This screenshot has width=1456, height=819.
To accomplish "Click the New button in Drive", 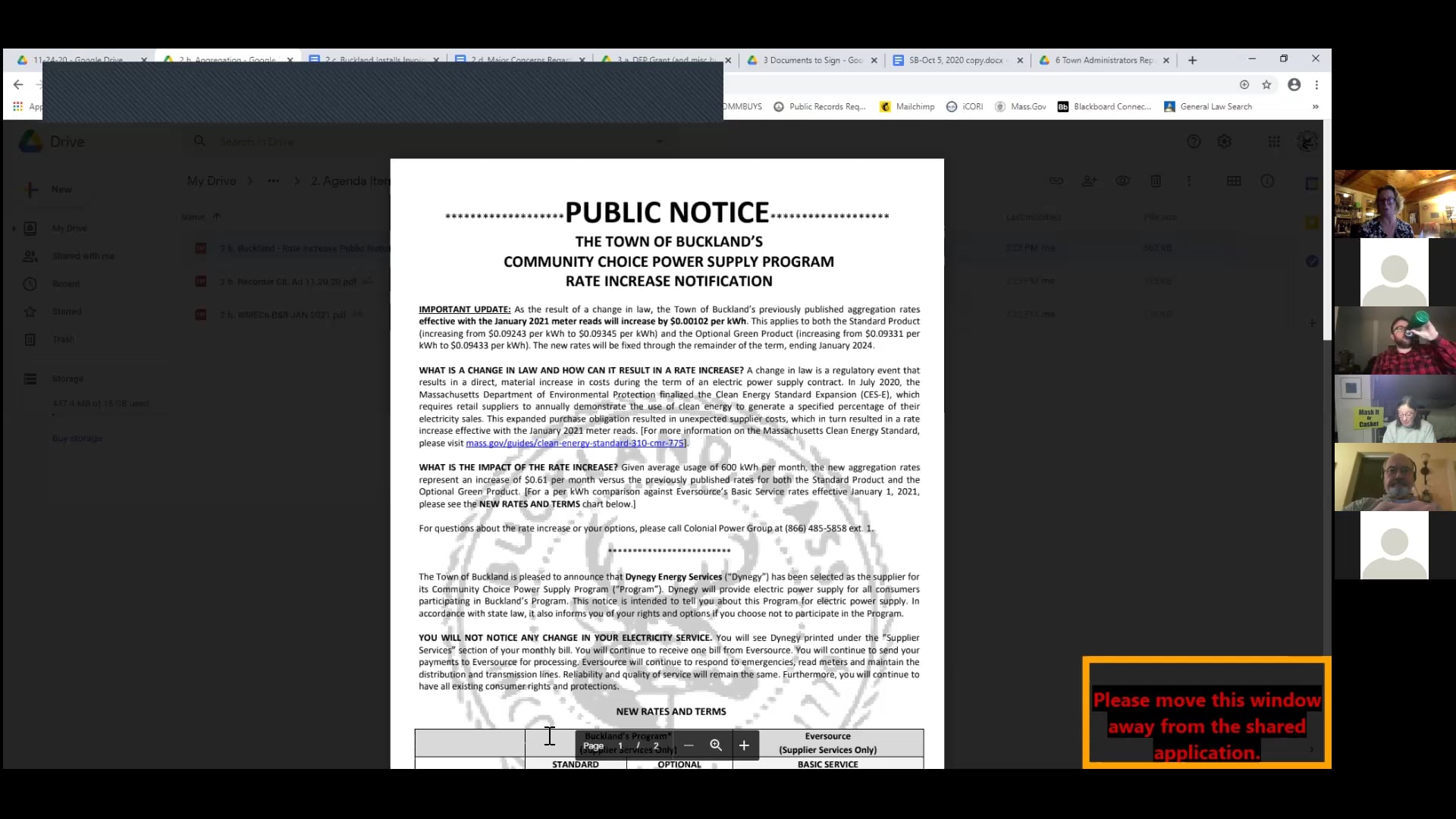I will [48, 190].
